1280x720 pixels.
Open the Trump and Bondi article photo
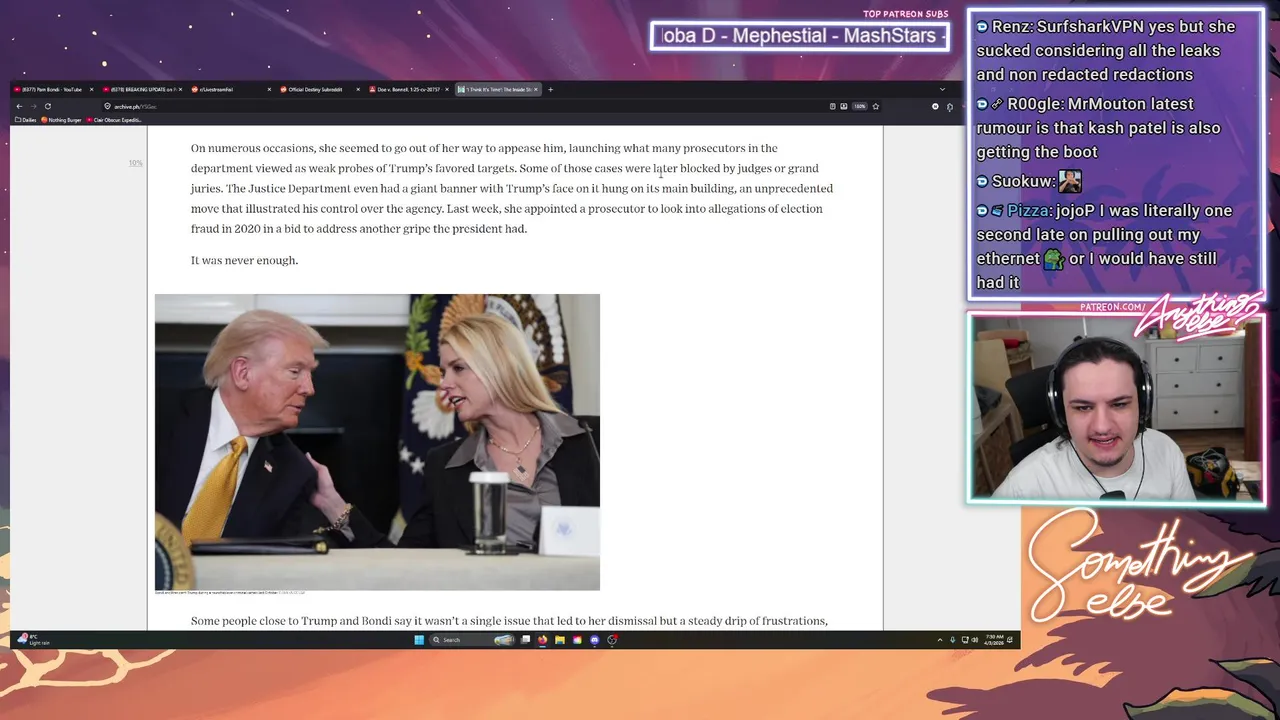377,442
